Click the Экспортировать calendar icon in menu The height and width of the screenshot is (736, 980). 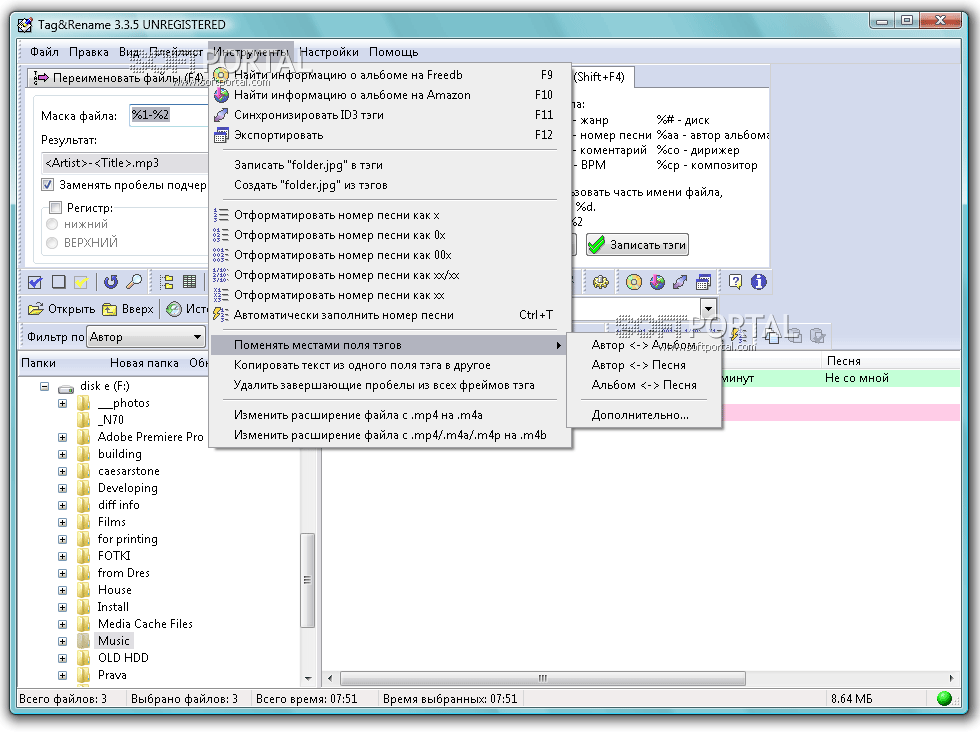coord(221,135)
